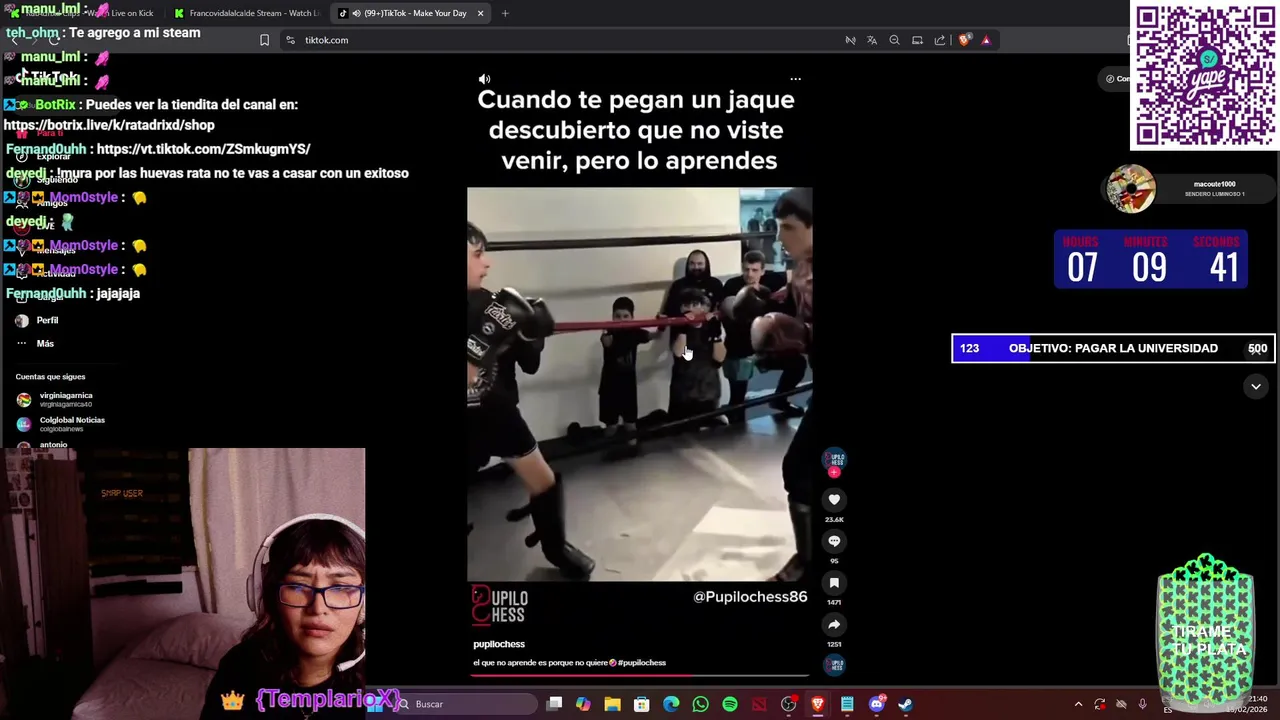
Task: Bookmark page with address bar bookmark icon
Action: click(x=264, y=40)
